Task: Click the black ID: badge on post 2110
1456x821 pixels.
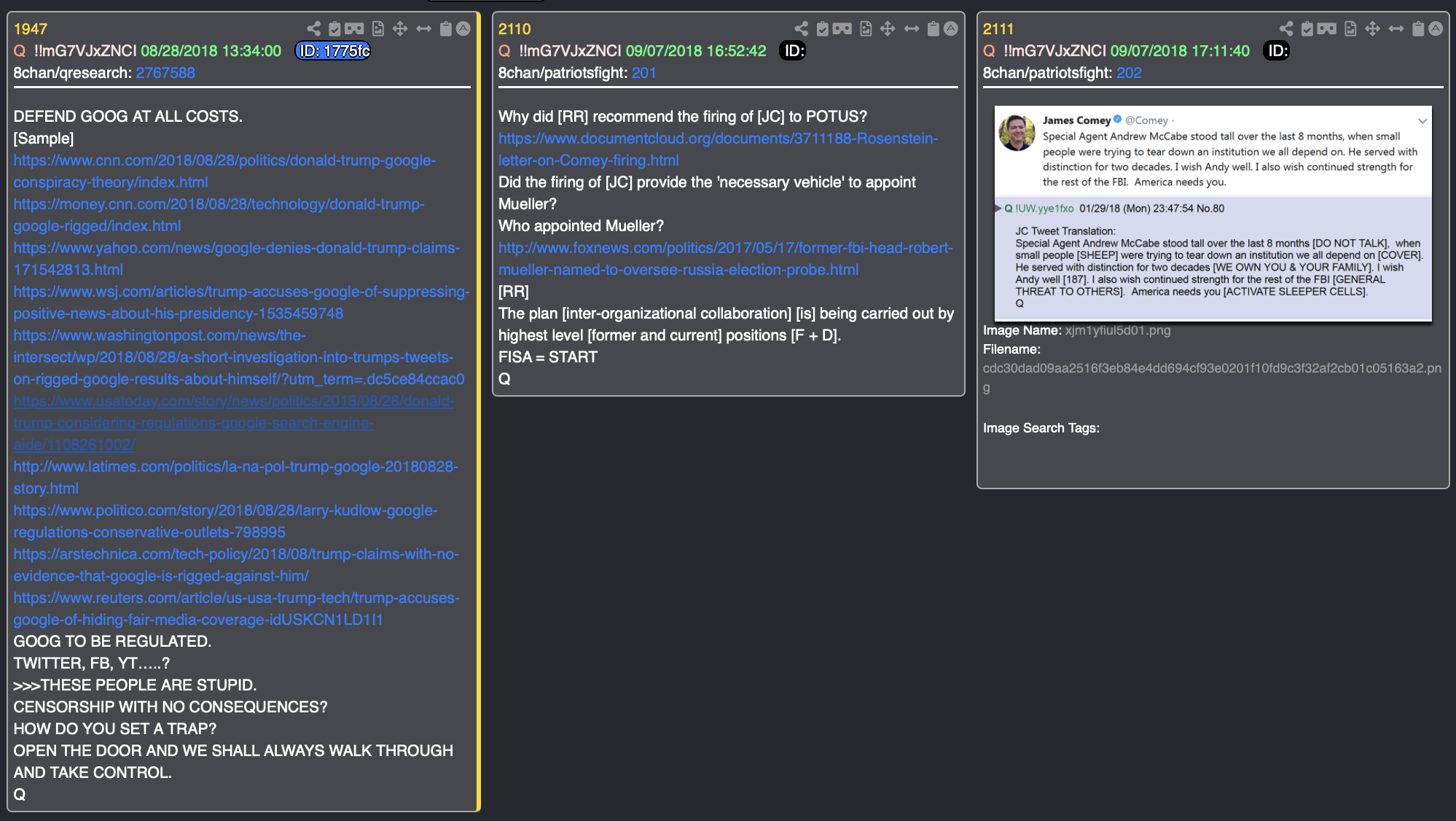Action: coord(793,51)
